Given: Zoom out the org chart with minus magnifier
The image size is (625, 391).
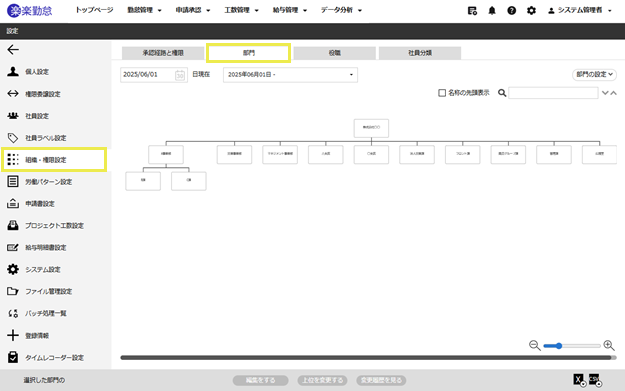Looking at the screenshot, I should (535, 346).
